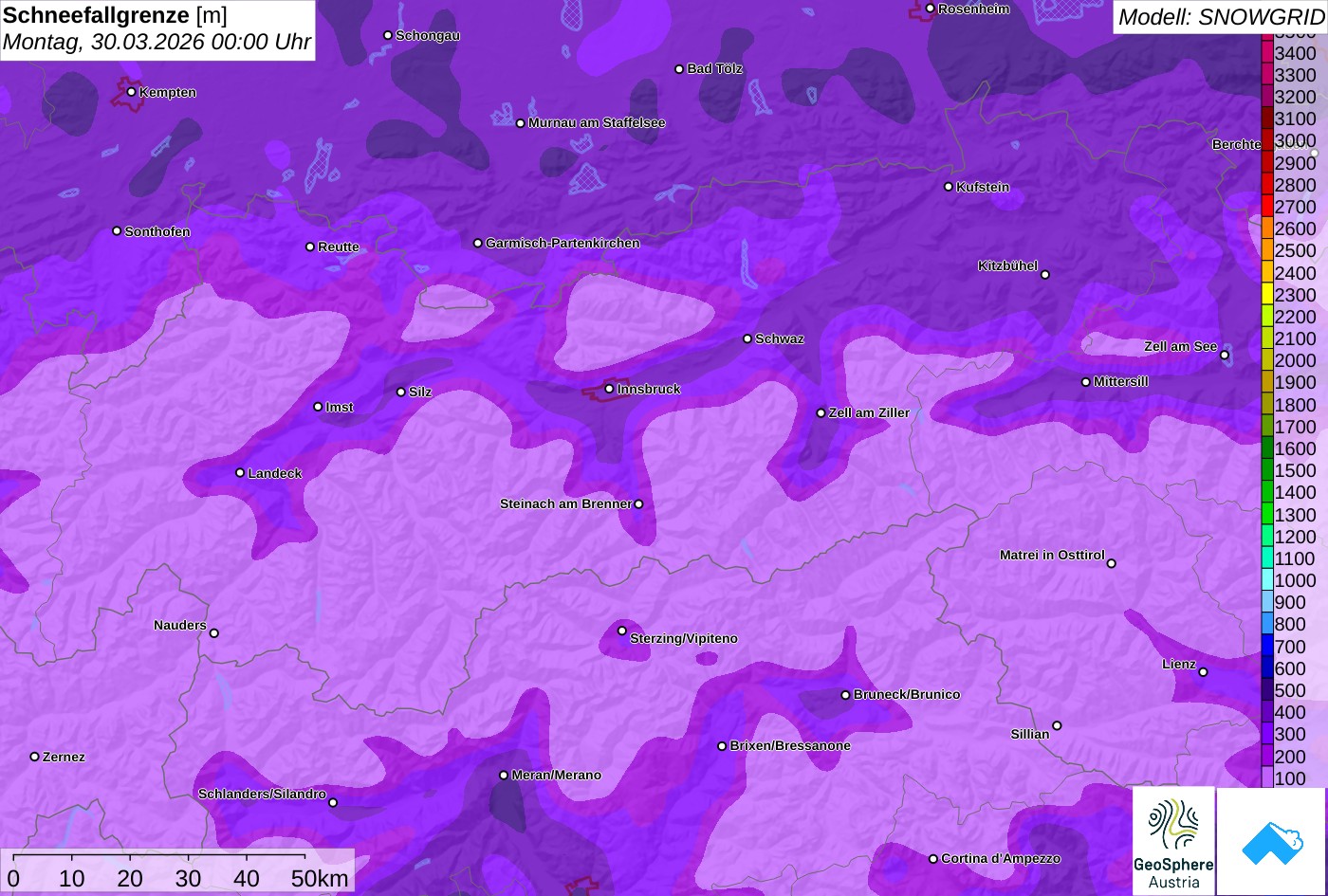Click the blue house-and-cloud logo
1328x896 pixels.
pyautogui.click(x=1272, y=841)
